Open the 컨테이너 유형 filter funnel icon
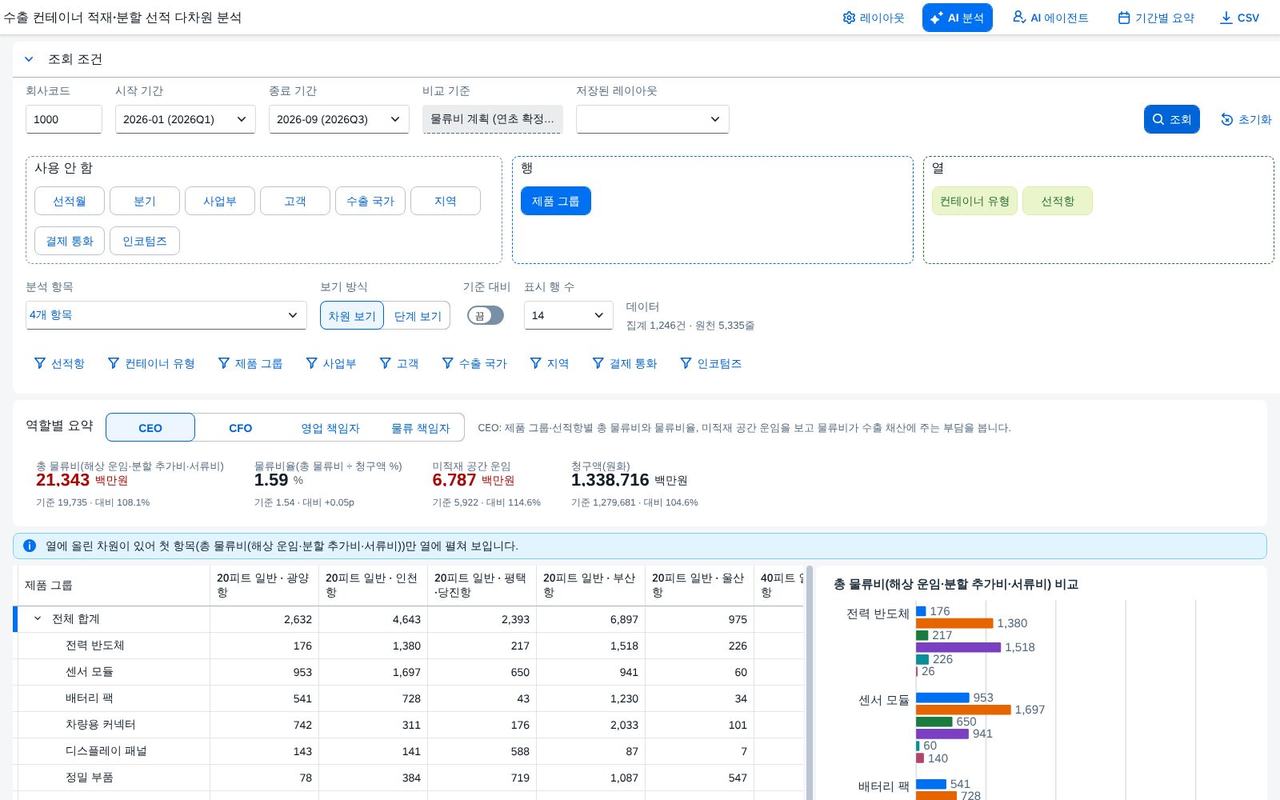 pos(113,363)
